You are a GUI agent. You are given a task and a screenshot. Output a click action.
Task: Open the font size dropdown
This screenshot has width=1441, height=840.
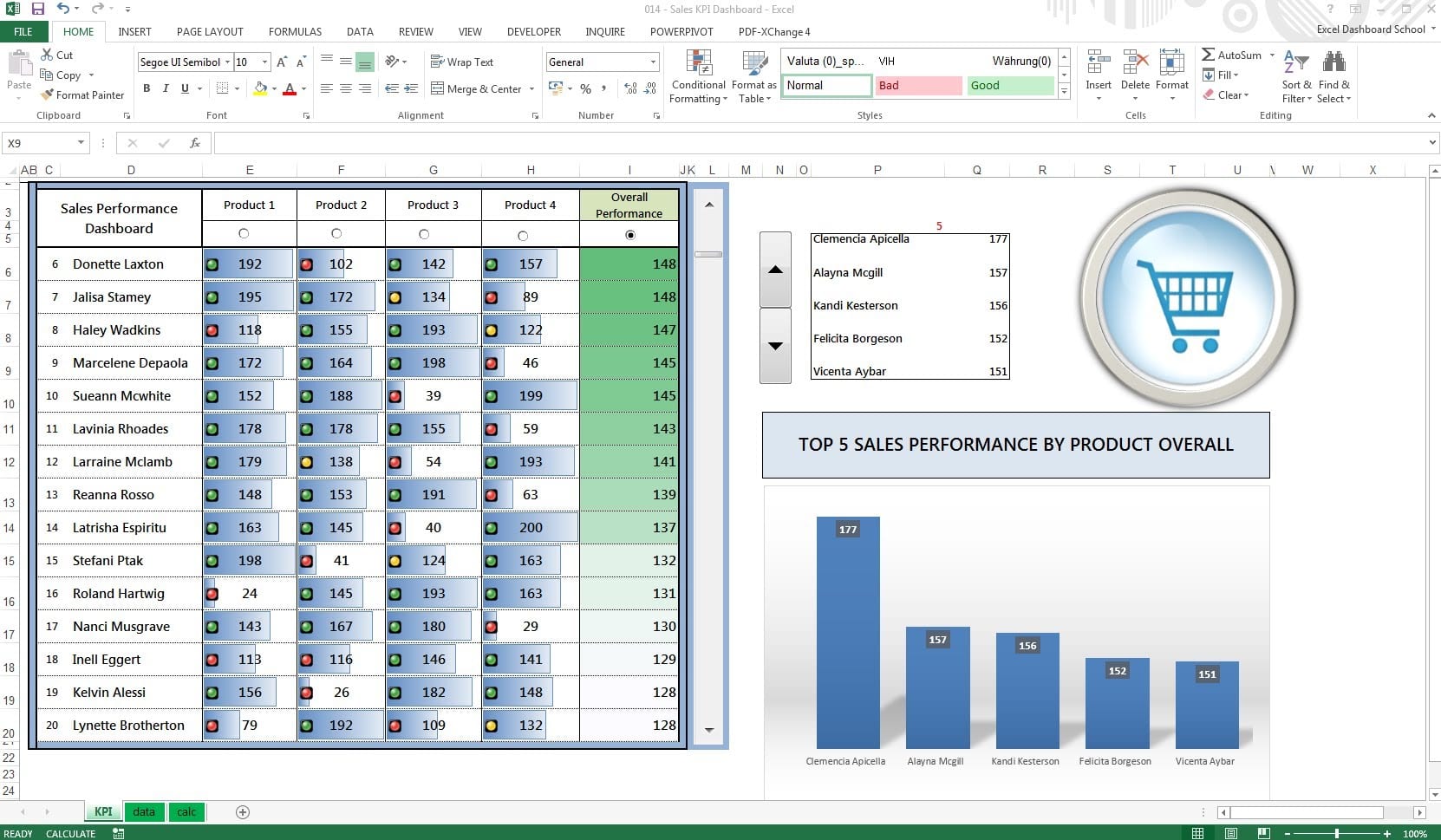pyautogui.click(x=263, y=62)
